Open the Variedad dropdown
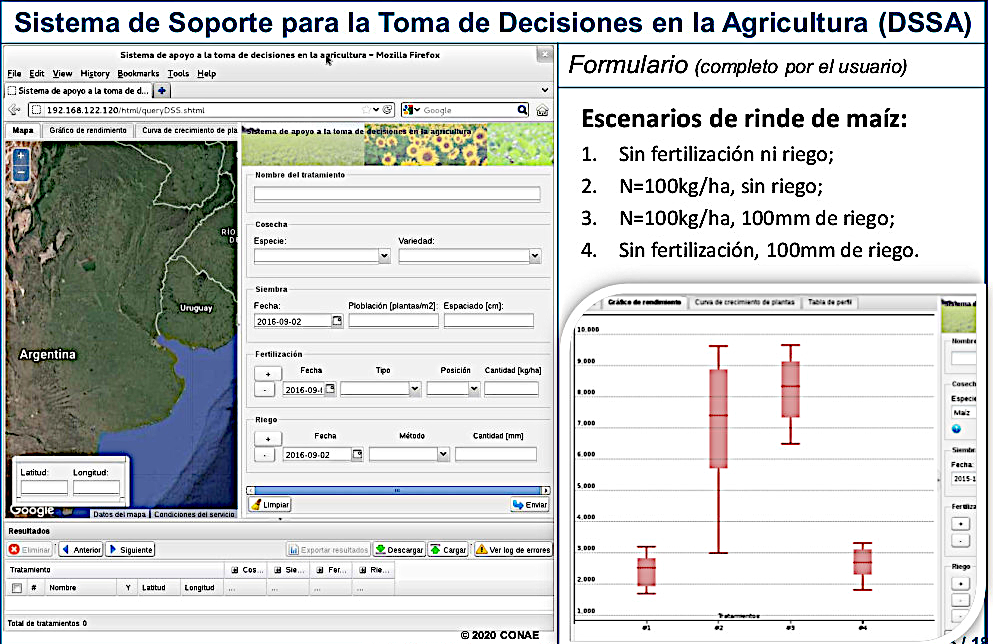993x644 pixels. (535, 256)
